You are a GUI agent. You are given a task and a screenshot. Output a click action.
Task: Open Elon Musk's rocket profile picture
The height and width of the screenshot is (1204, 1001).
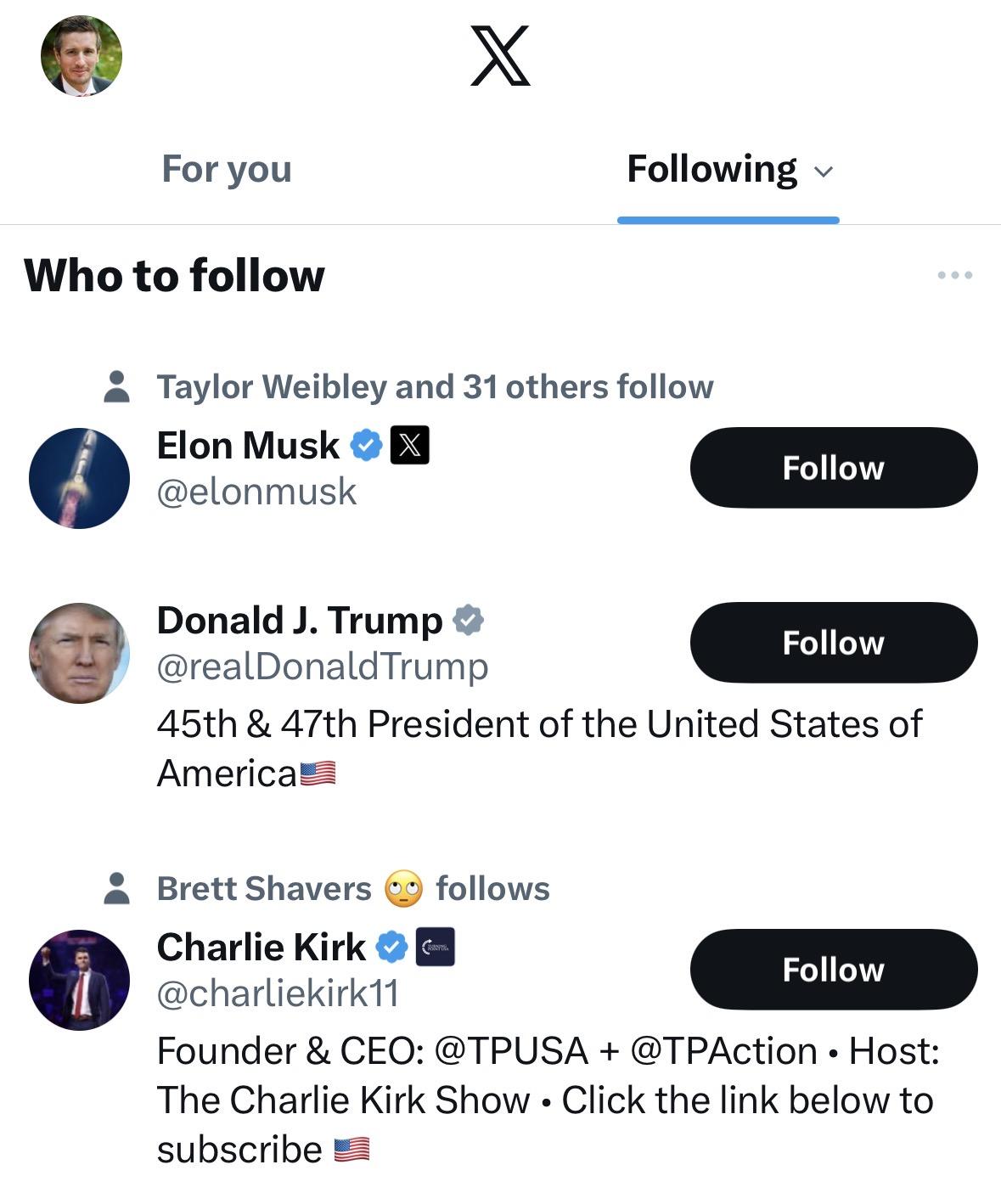point(80,478)
